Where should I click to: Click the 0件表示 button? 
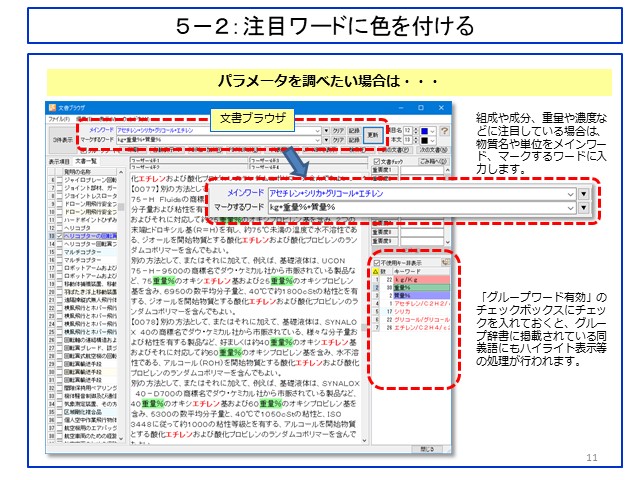click(62, 139)
